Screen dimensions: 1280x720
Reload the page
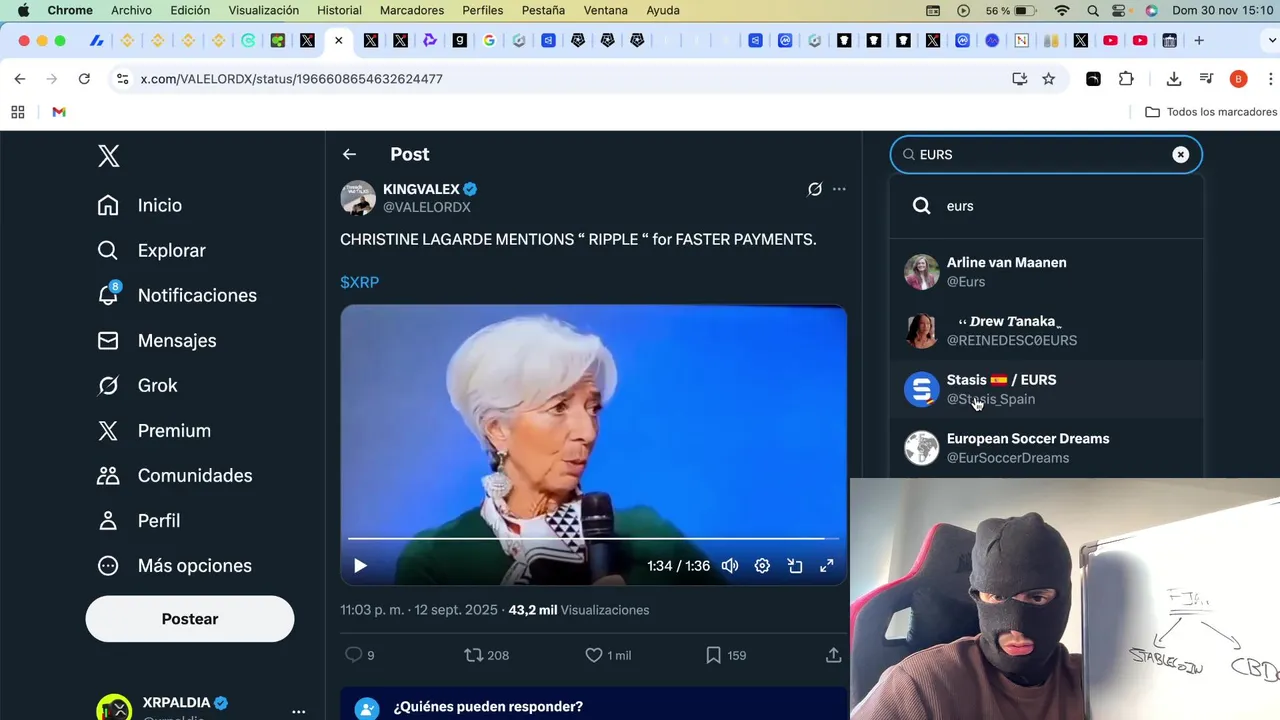(x=84, y=79)
